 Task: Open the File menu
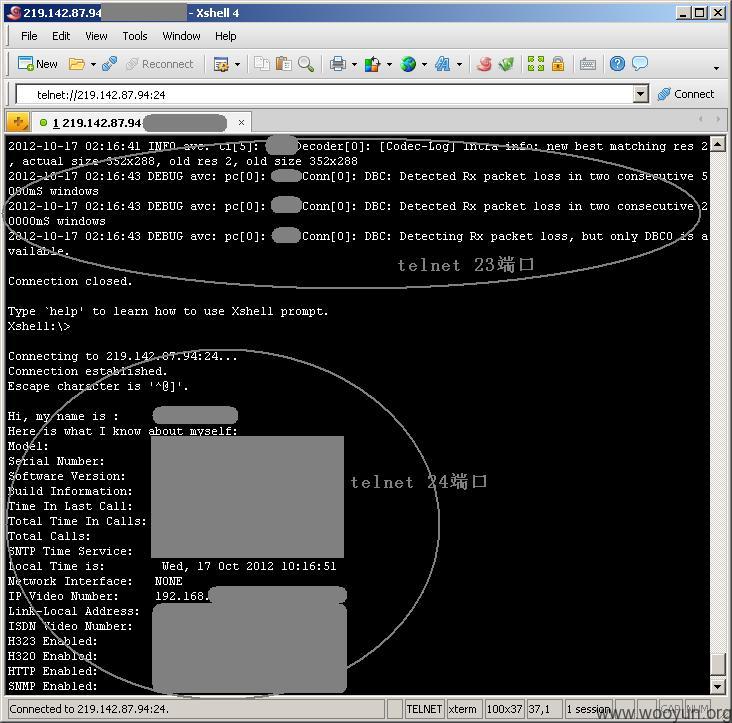tap(29, 36)
